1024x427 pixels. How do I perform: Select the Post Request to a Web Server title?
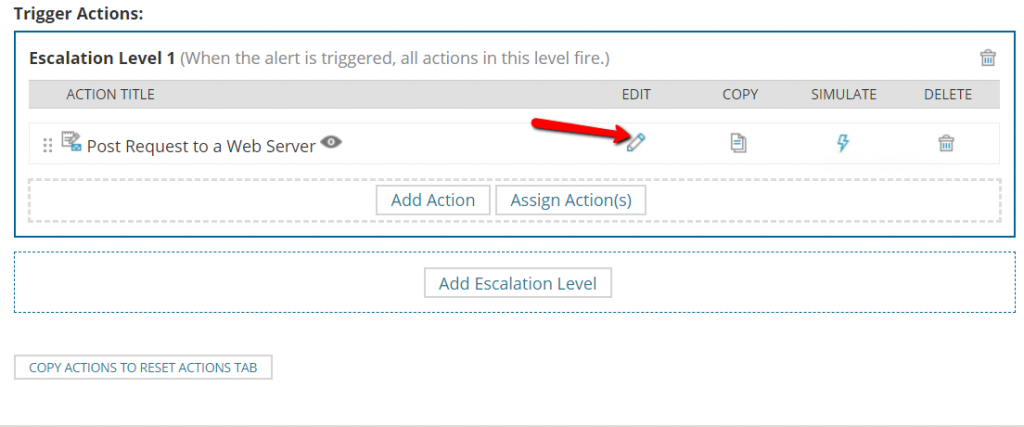pyautogui.click(x=201, y=146)
